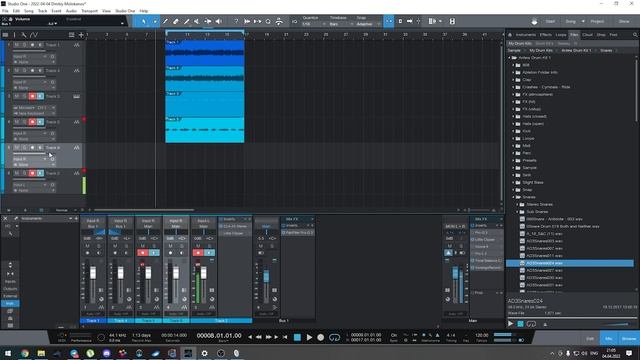Start playback with the transport Play button
640x360 pixels.
tap(309, 337)
